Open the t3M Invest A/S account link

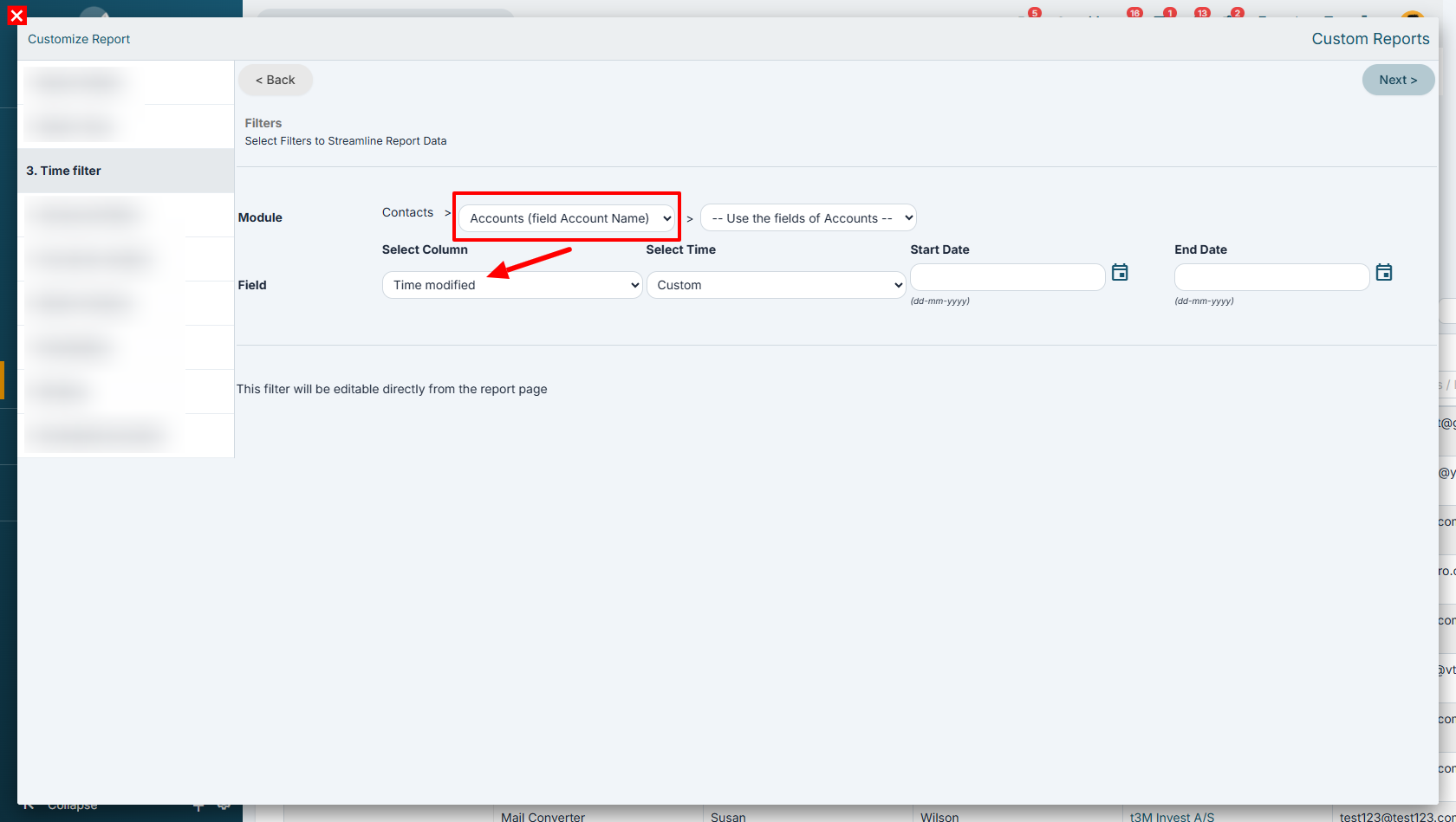[x=1172, y=817]
